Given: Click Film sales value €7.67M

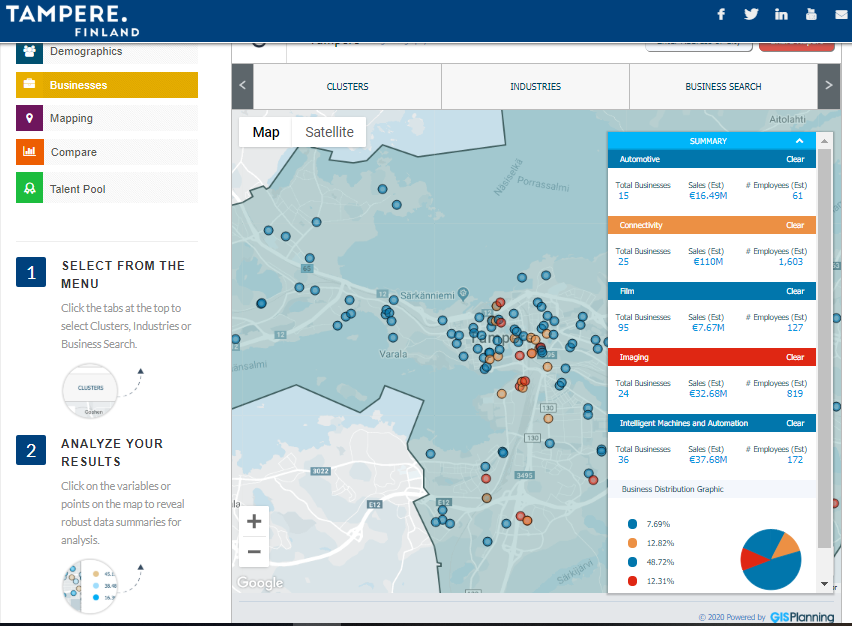Looking at the screenshot, I should click(x=708, y=328).
